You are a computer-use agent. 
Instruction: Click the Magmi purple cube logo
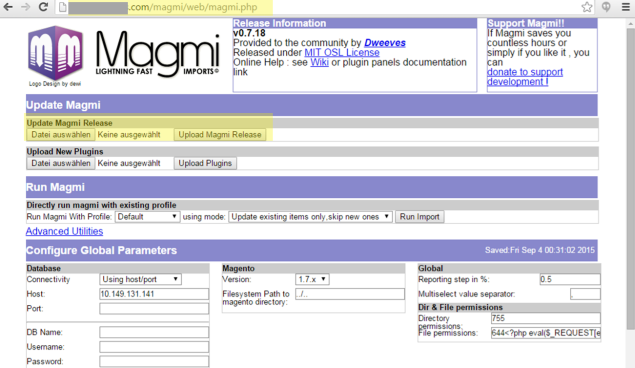55,53
